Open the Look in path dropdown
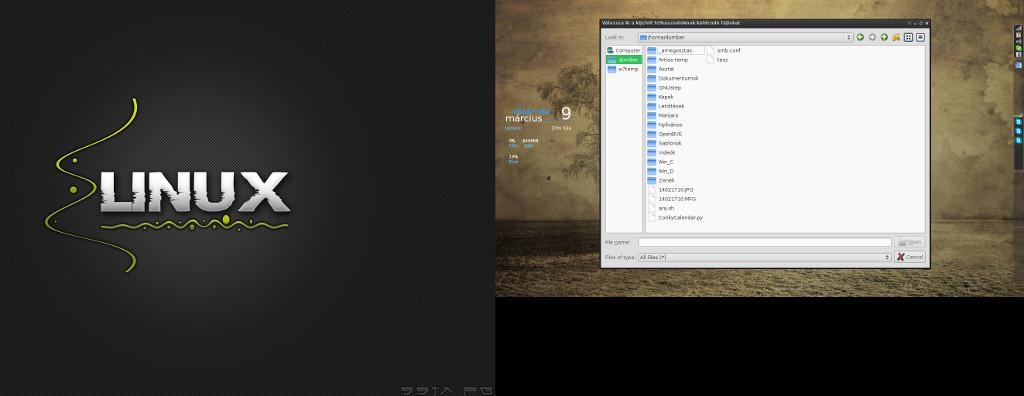The height and width of the screenshot is (396, 1024). (x=746, y=37)
